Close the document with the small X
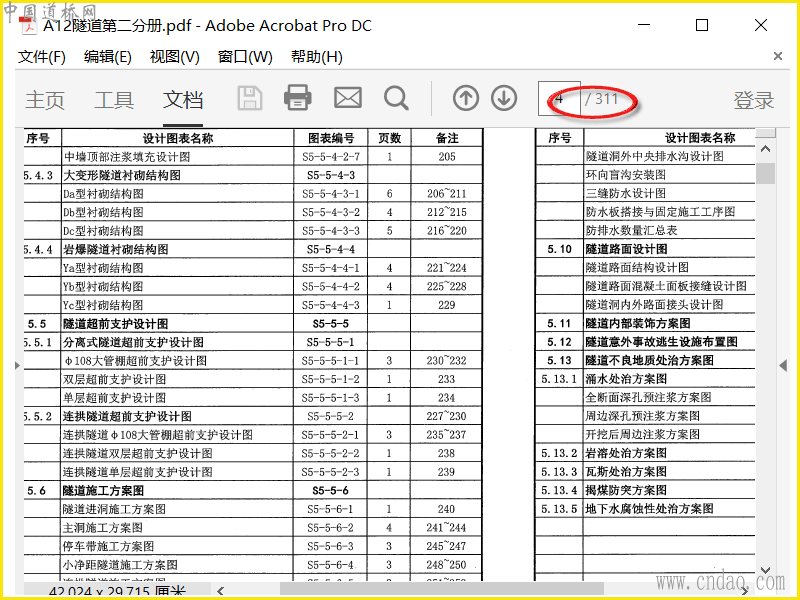This screenshot has height=600, width=800. point(778,56)
